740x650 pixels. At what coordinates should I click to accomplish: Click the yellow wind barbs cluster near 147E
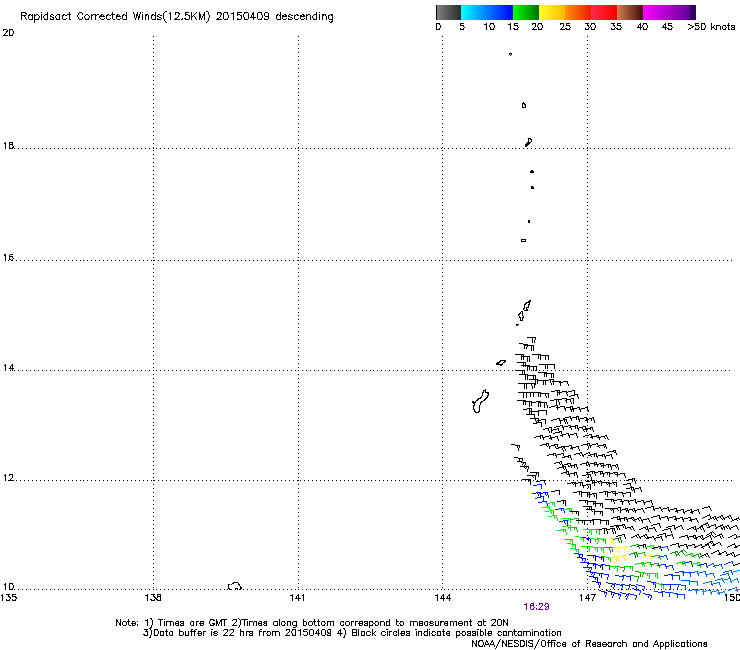pos(620,549)
